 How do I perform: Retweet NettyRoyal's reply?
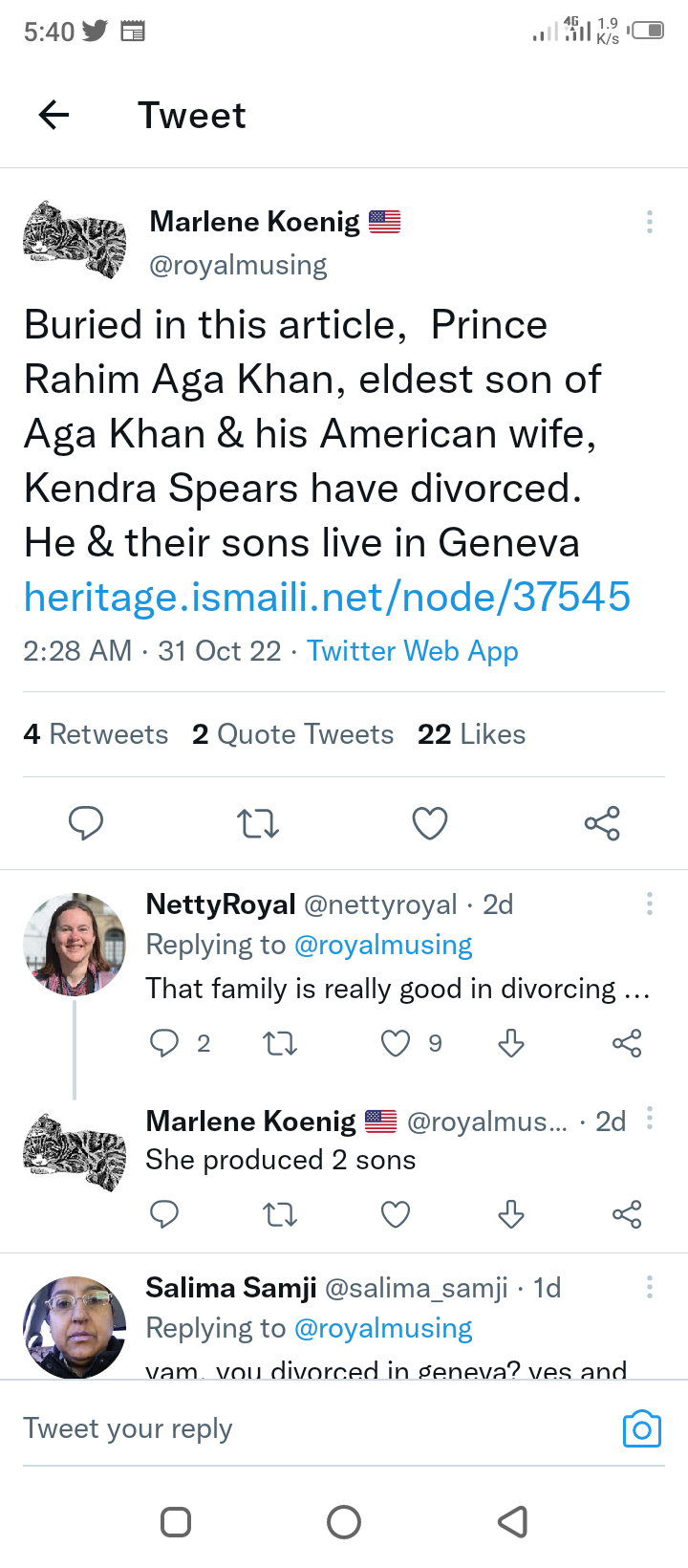pyautogui.click(x=280, y=1043)
